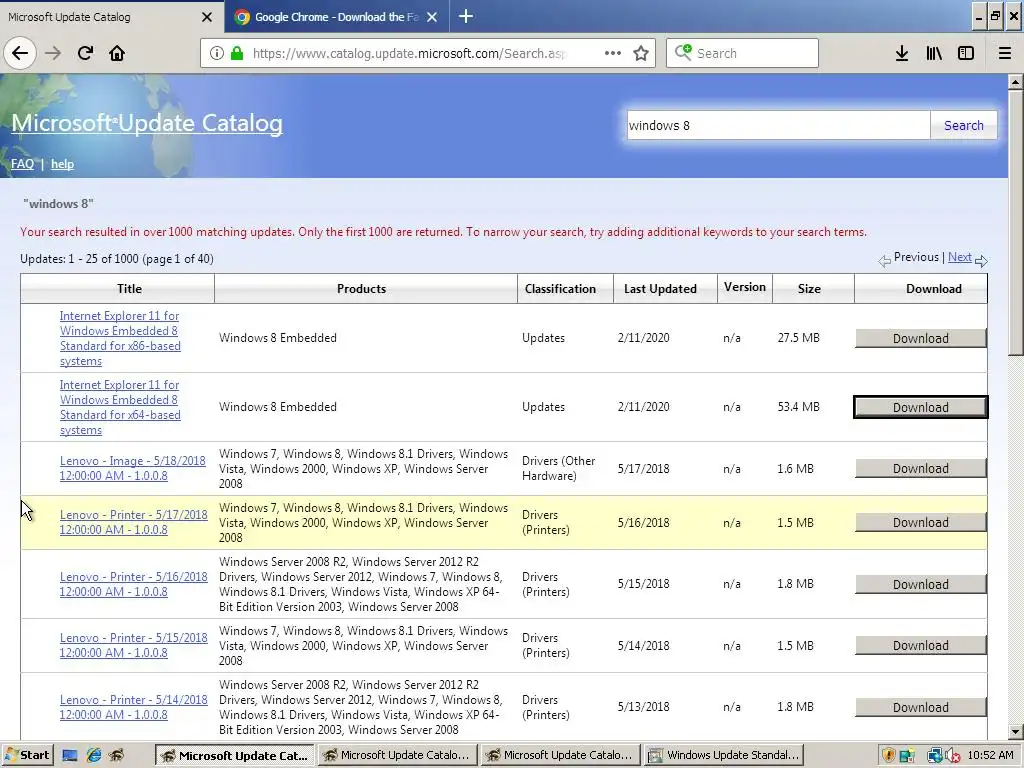This screenshot has width=1024, height=768.
Task: Select second Microsoft Update Catalog taskbar button
Action: pos(398,756)
